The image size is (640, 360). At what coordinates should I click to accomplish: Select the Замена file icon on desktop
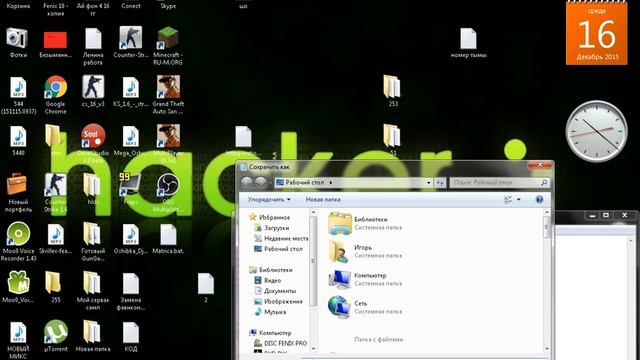[x=131, y=283]
